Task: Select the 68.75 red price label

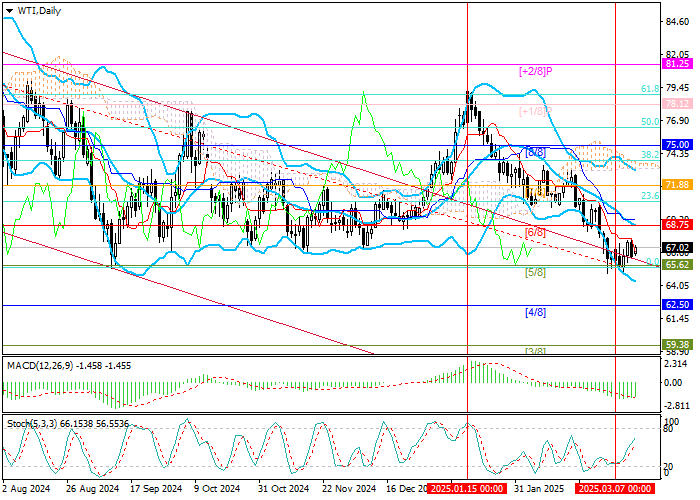Action: point(679,226)
